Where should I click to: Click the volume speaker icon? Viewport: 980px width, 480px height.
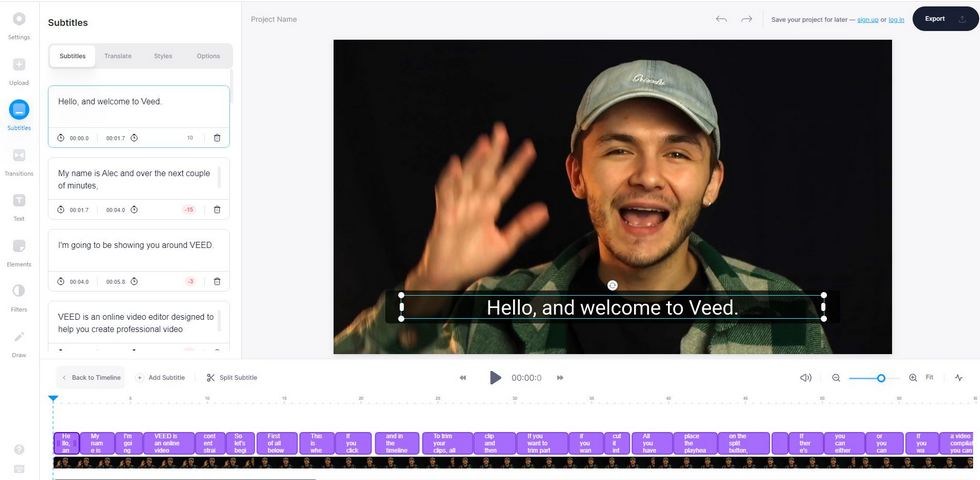click(x=806, y=378)
